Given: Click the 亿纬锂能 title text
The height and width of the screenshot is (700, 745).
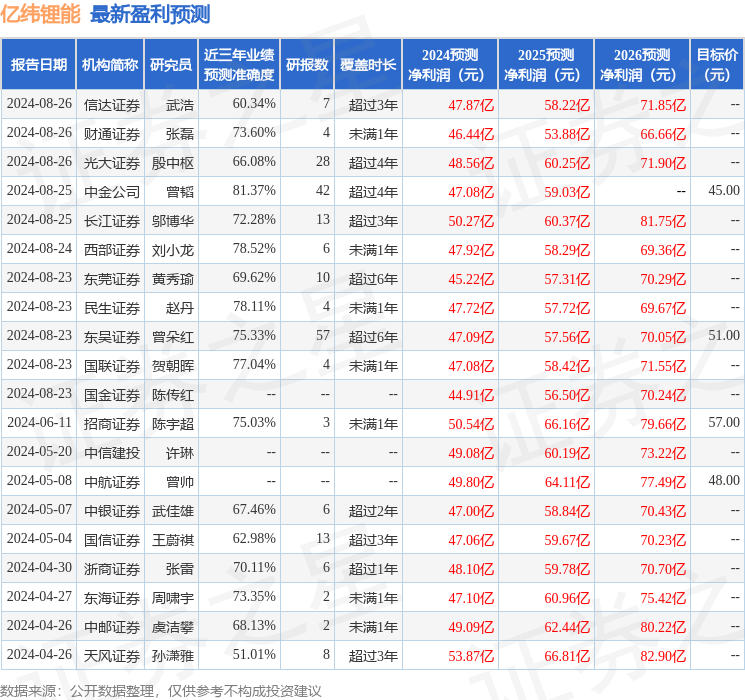Looking at the screenshot, I should click(x=40, y=14).
